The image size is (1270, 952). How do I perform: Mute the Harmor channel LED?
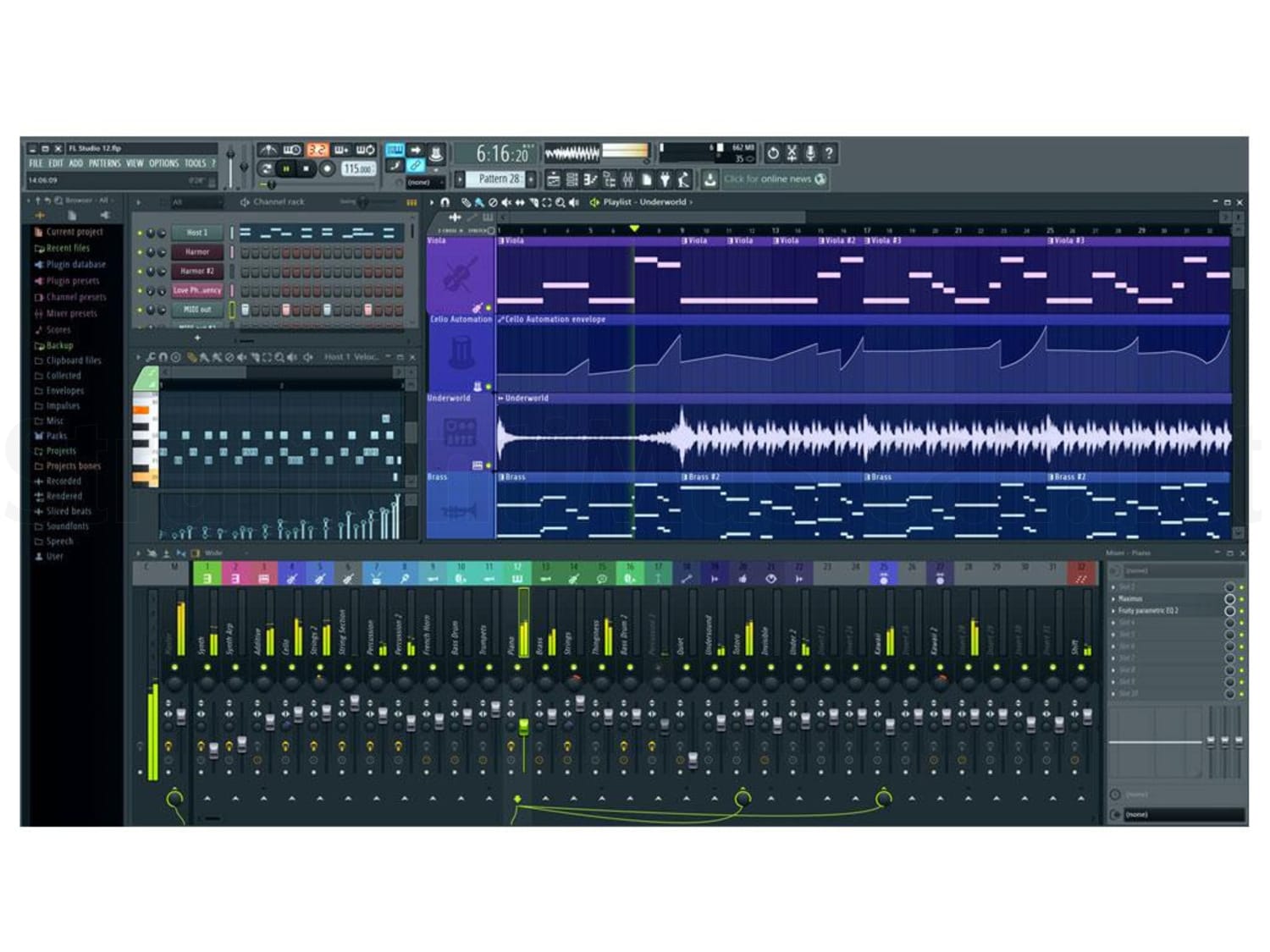pos(140,252)
